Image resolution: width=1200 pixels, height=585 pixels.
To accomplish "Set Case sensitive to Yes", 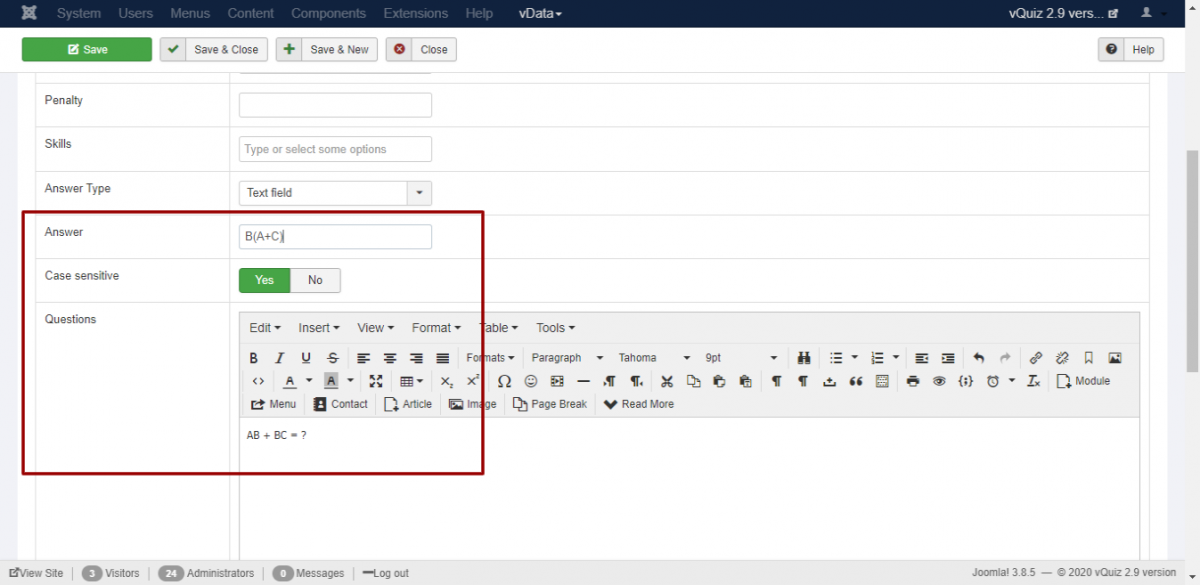I will pyautogui.click(x=264, y=280).
